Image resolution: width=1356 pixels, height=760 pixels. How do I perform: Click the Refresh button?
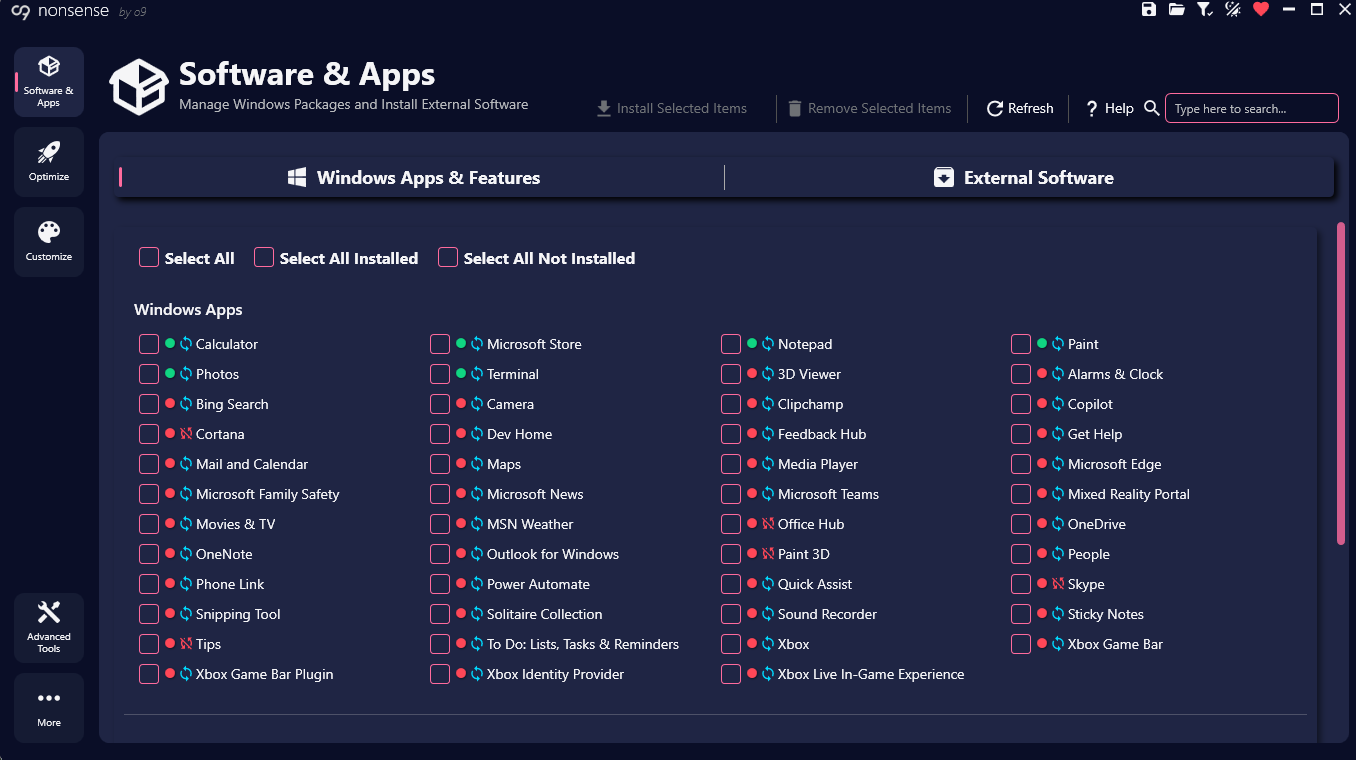(1019, 108)
